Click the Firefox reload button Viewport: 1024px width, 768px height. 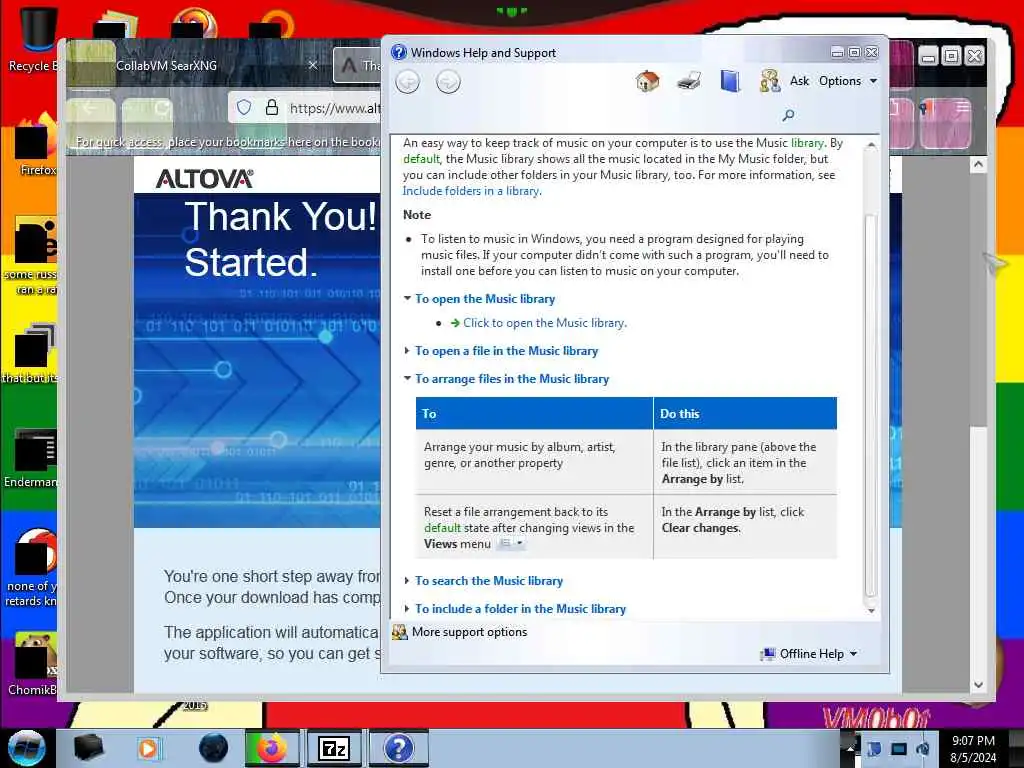[x=161, y=109]
